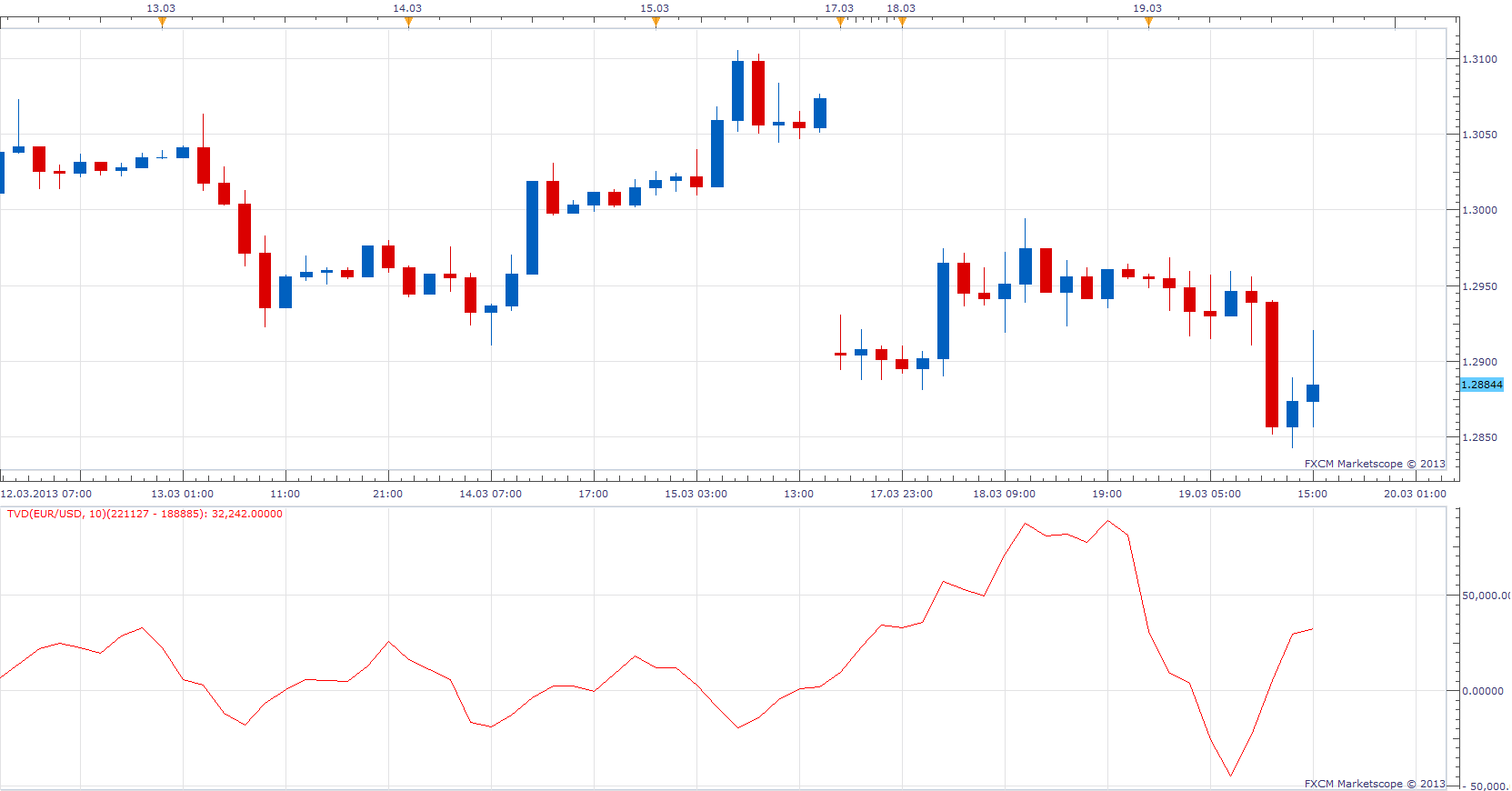Click the 1.3050 price axis label

point(1479,135)
